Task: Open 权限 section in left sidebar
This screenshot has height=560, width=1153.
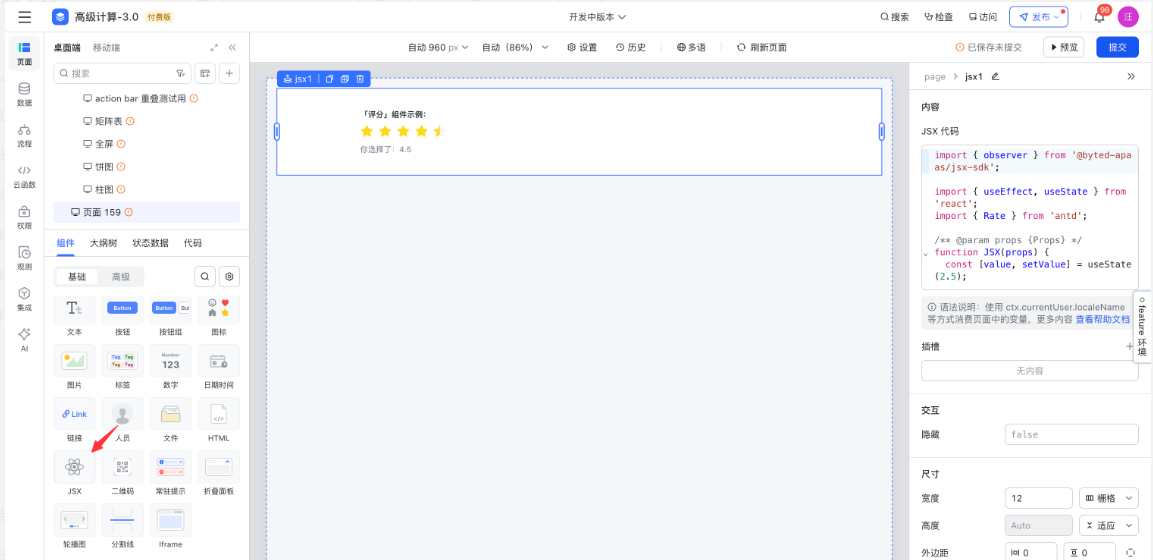Action: coord(24,218)
